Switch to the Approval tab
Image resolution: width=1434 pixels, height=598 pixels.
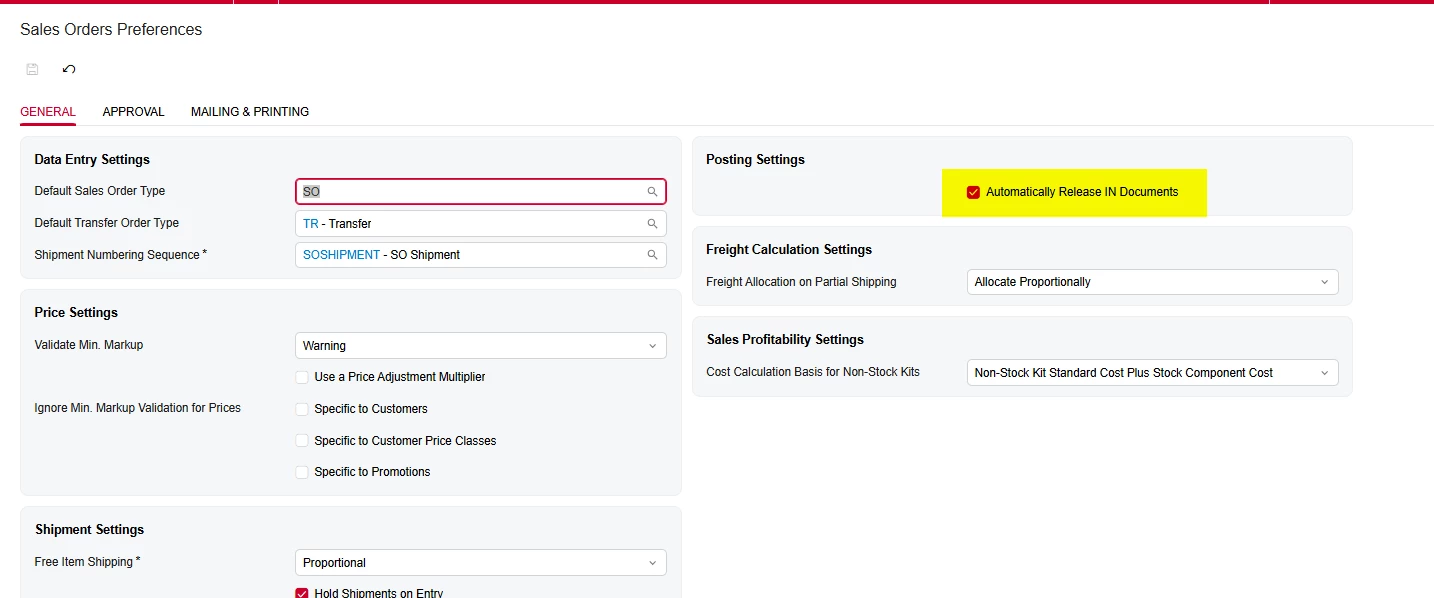click(x=133, y=112)
